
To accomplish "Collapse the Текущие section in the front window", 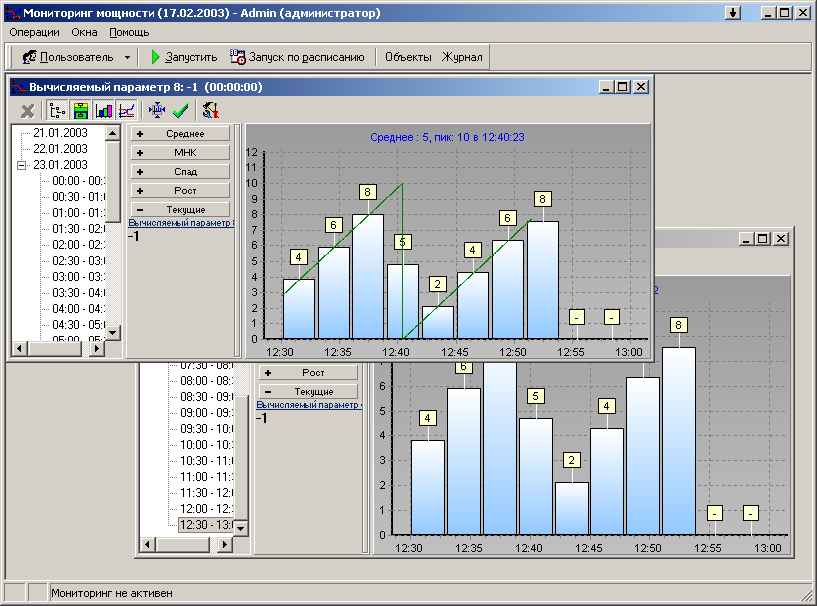I will pyautogui.click(x=180, y=209).
